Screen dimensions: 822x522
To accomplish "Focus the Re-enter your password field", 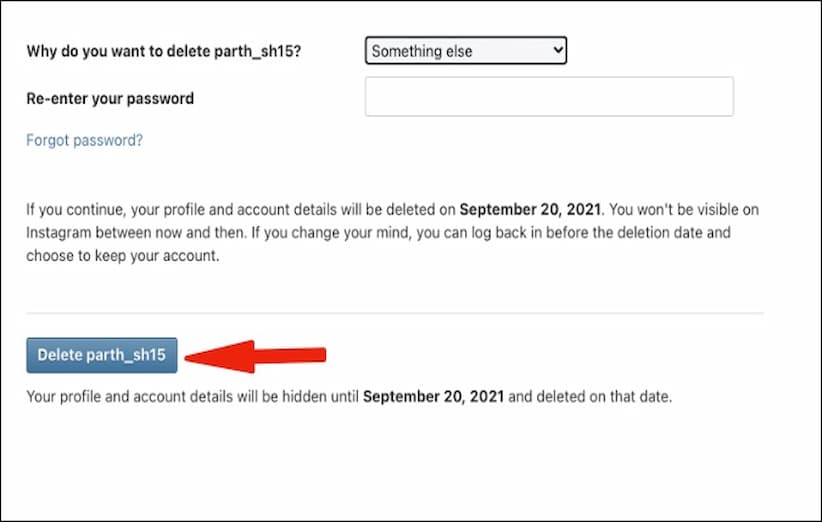I will click(x=549, y=97).
